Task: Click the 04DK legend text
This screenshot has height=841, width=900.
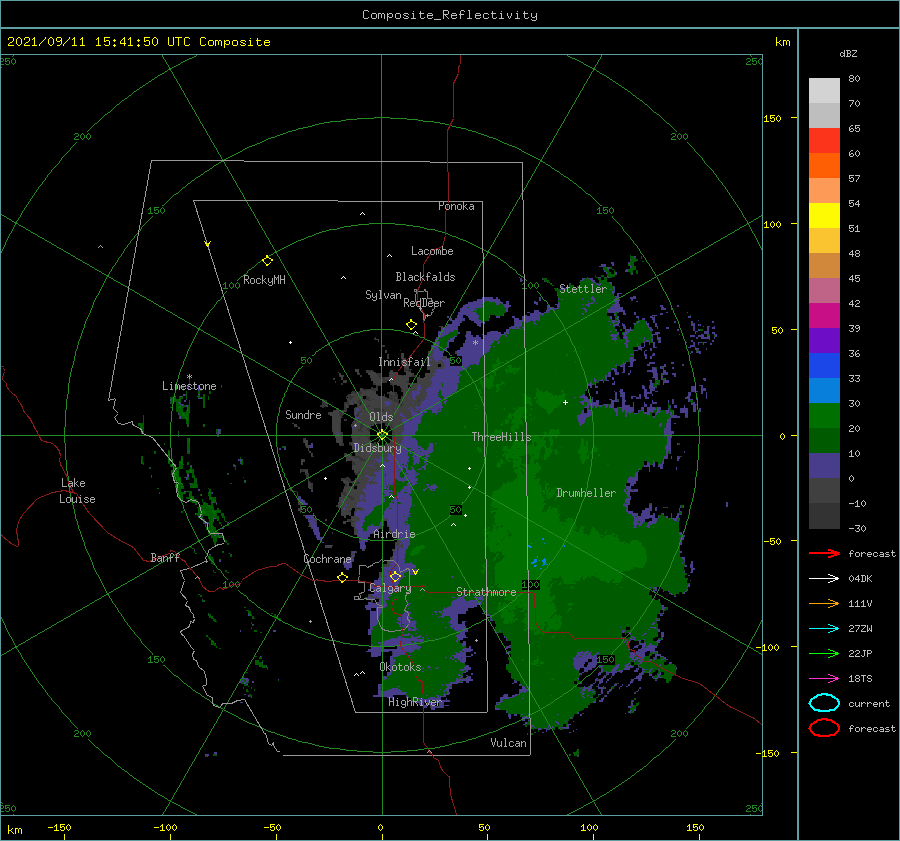Action: [x=860, y=579]
